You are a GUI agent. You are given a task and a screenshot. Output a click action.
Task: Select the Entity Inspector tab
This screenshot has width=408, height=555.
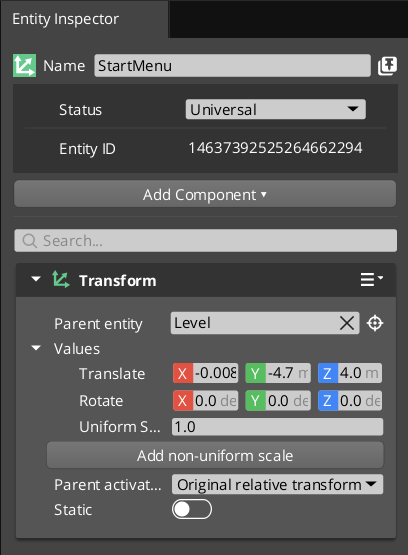(x=66, y=19)
